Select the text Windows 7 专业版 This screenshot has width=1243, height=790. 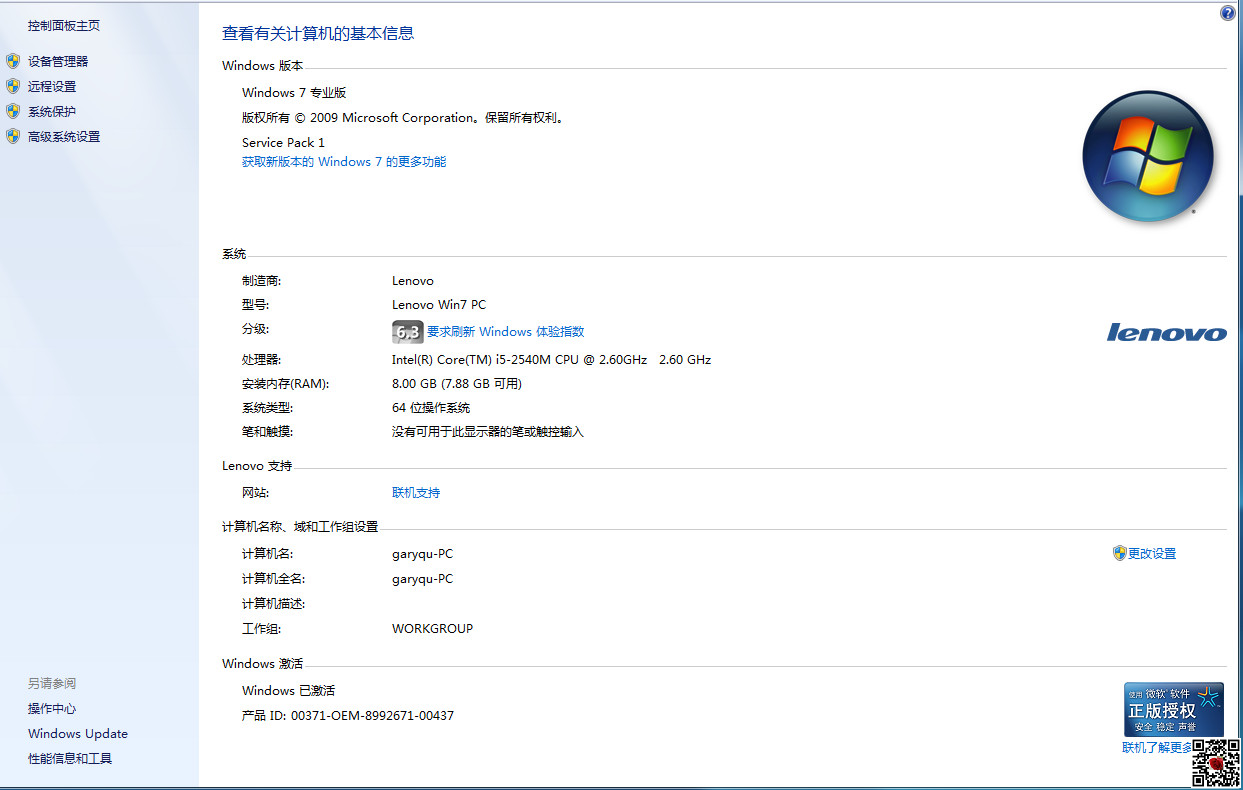coord(294,93)
